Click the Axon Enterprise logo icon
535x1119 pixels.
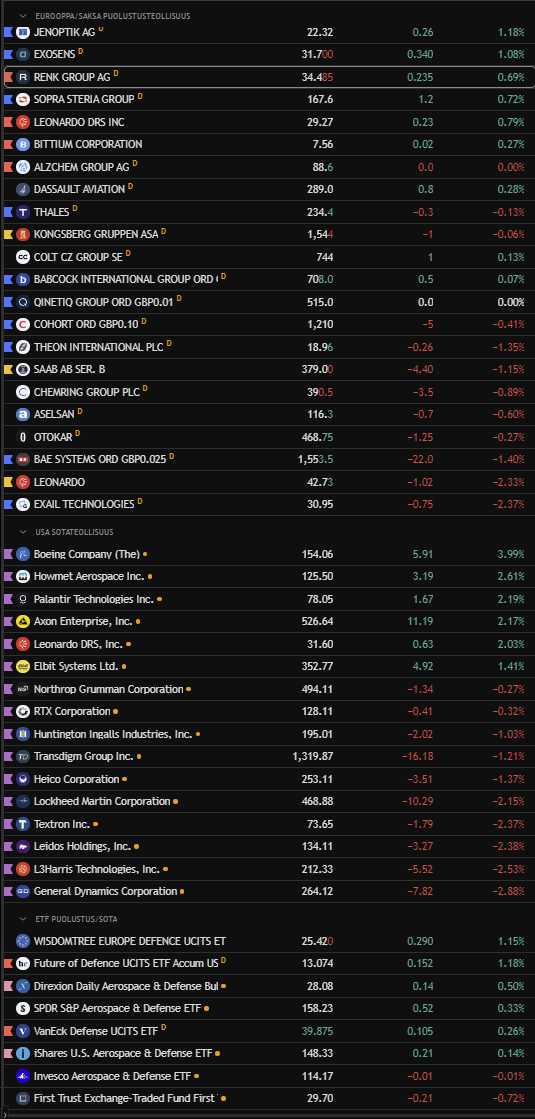[23, 622]
